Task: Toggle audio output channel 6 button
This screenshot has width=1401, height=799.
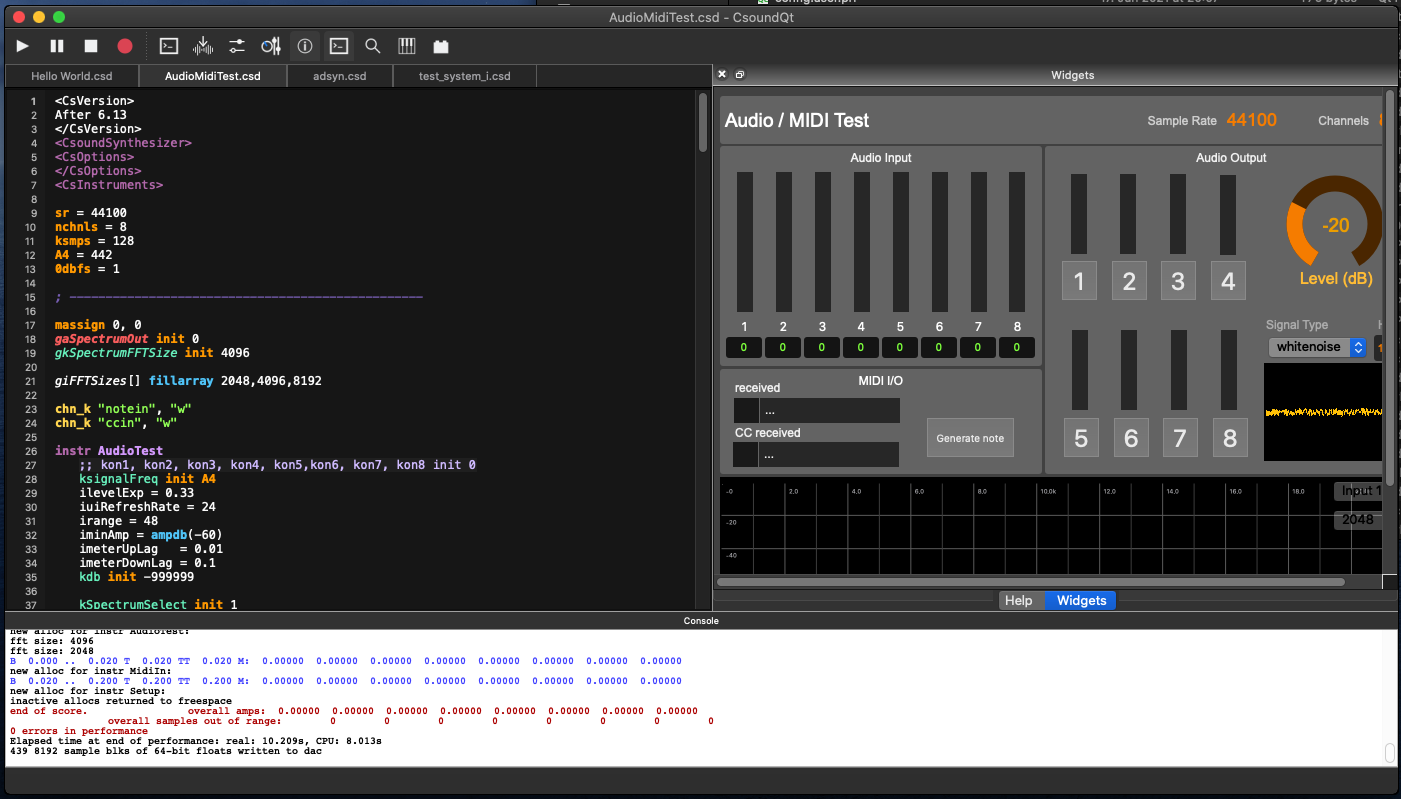Action: (1130, 437)
